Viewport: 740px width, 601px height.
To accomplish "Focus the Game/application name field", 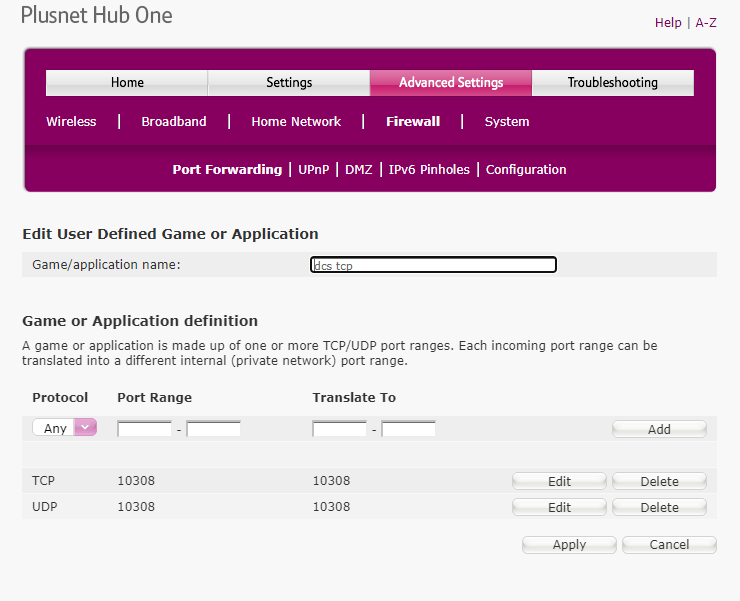I will pos(433,264).
